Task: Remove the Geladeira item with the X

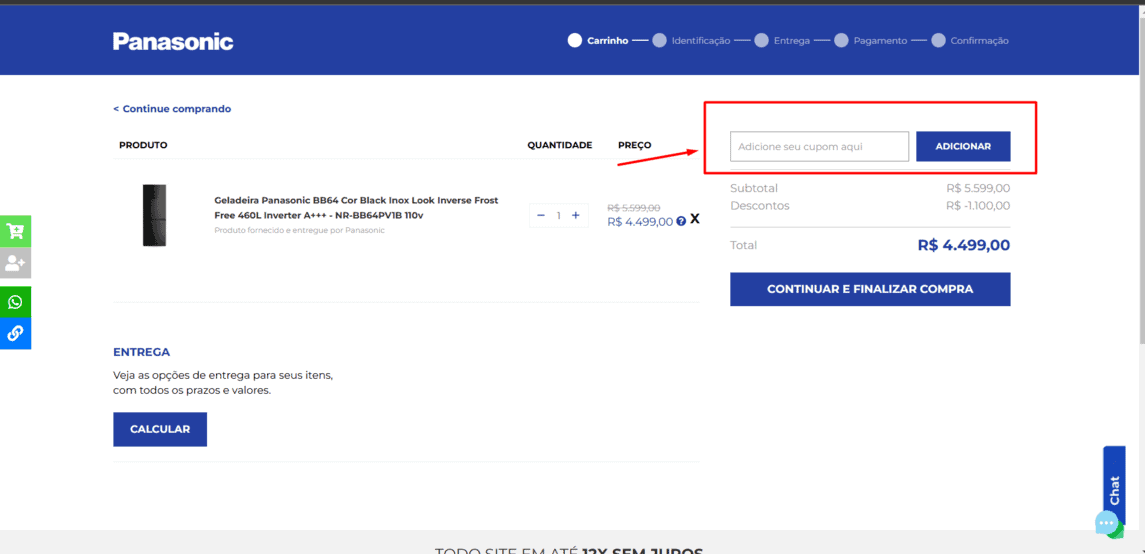Action: [x=694, y=219]
